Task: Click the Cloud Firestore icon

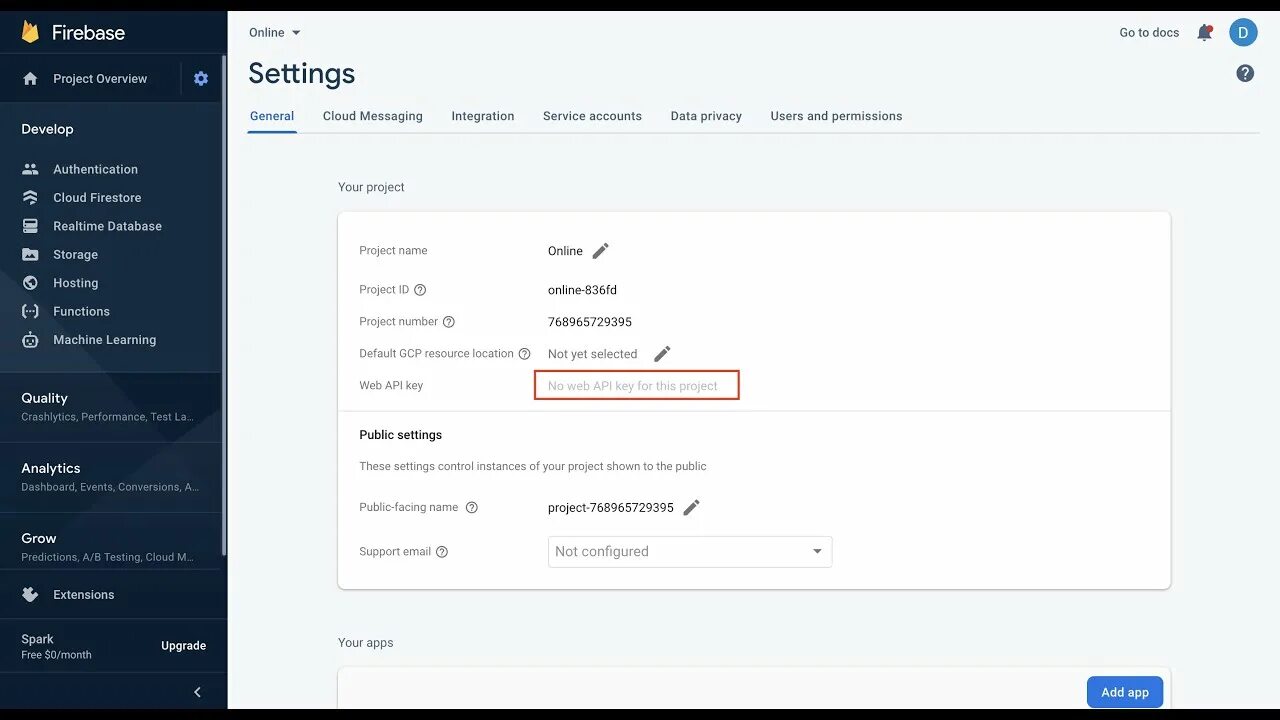Action: tap(30, 197)
